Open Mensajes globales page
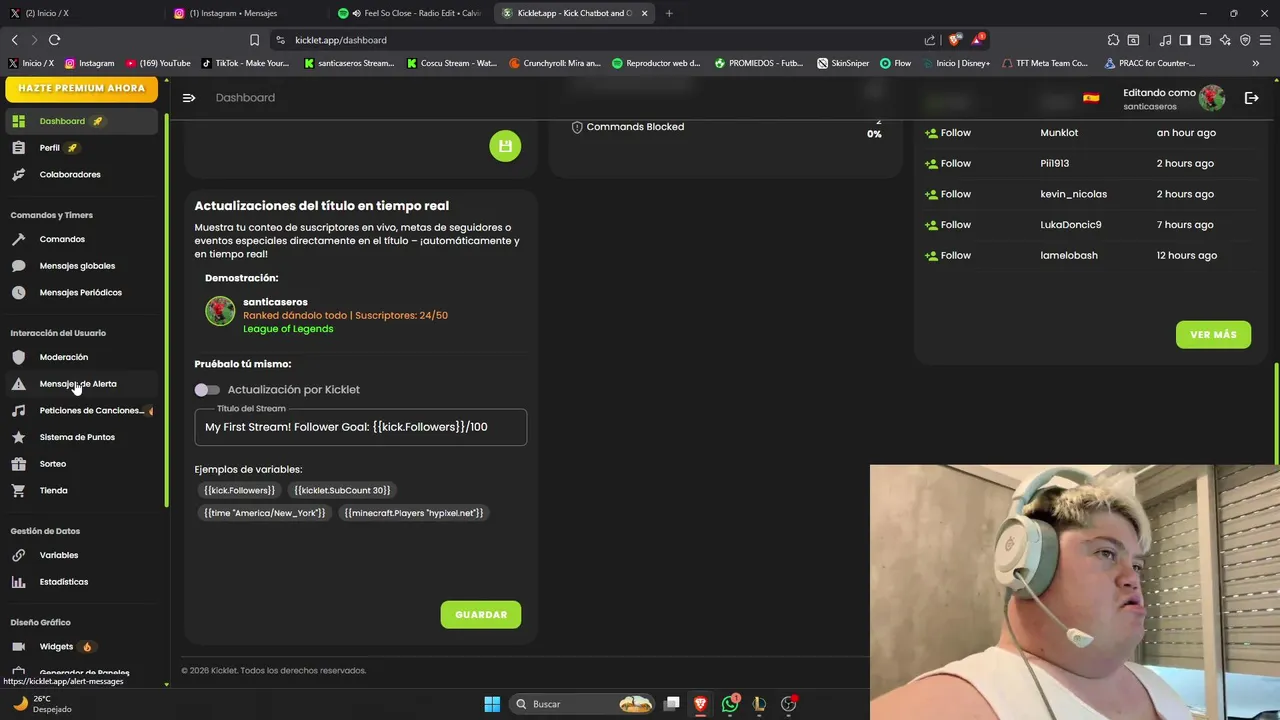Screen dimensions: 1280x720 coord(82,266)
